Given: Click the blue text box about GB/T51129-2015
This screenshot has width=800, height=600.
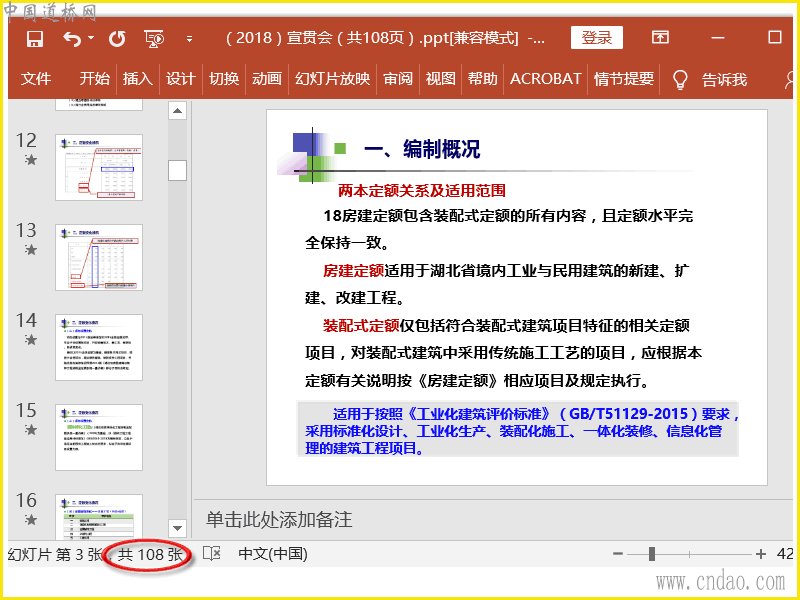Looking at the screenshot, I should tap(518, 430).
